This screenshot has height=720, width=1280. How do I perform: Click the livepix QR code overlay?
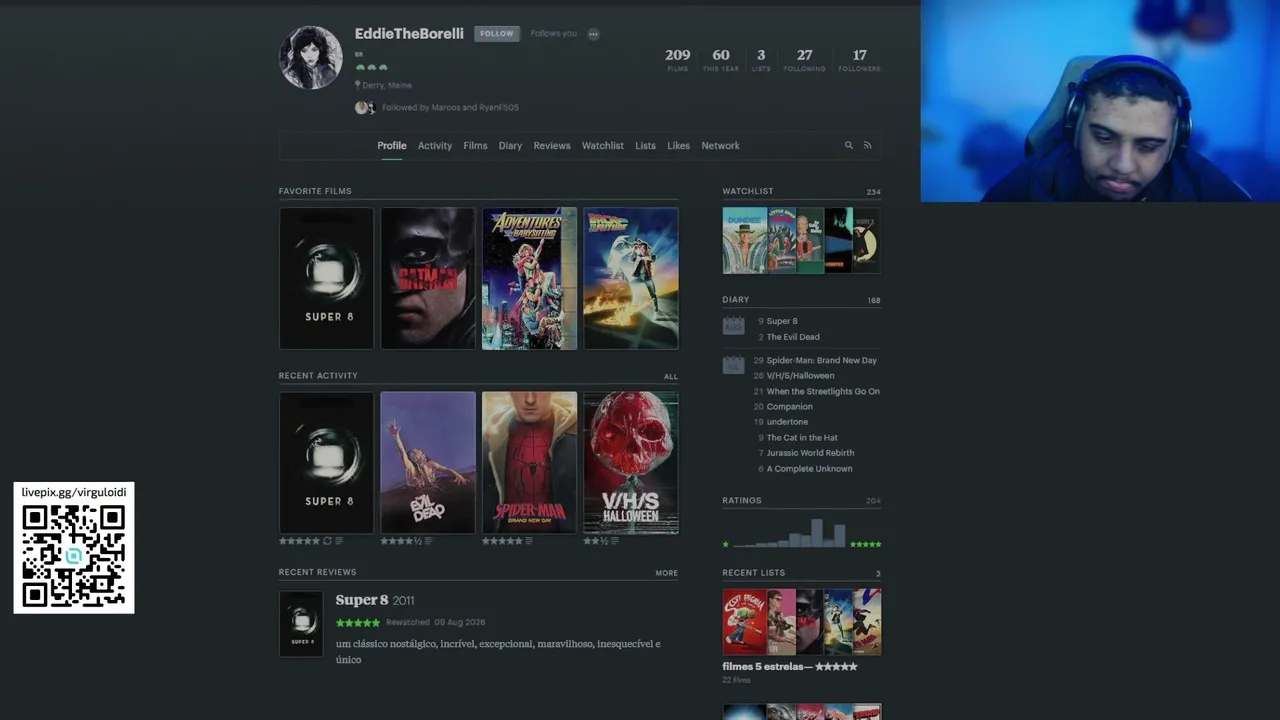coord(74,556)
